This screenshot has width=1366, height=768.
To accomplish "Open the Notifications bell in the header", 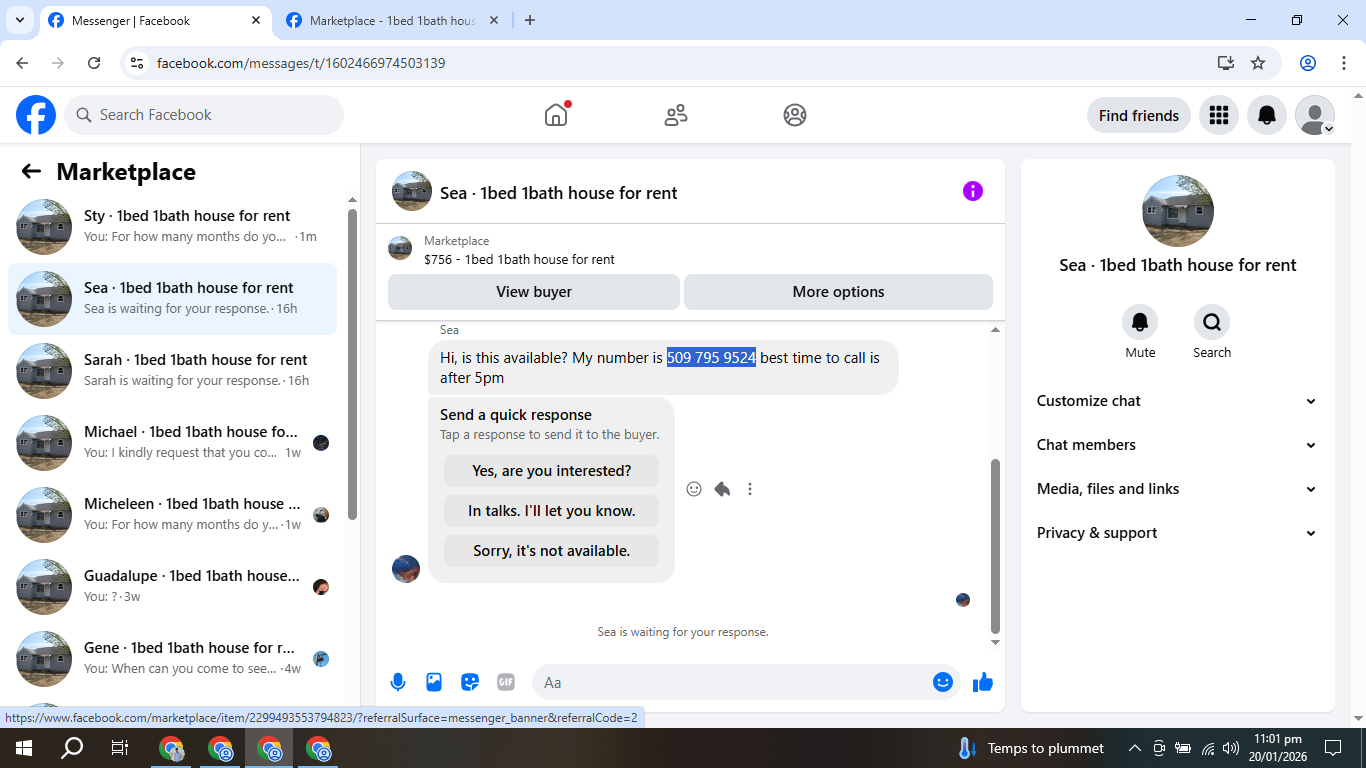I will 1267,115.
